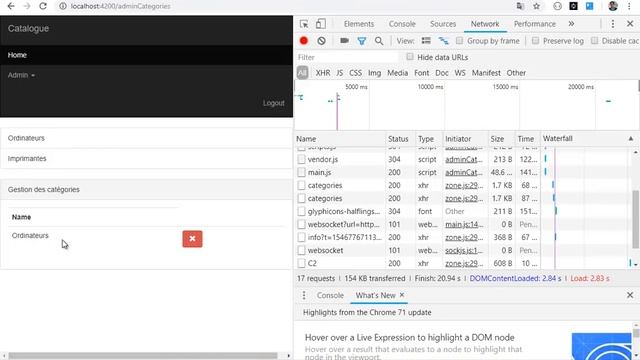Open the user profile avatar
The width and height of the screenshot is (640, 360).
(x=613, y=6)
